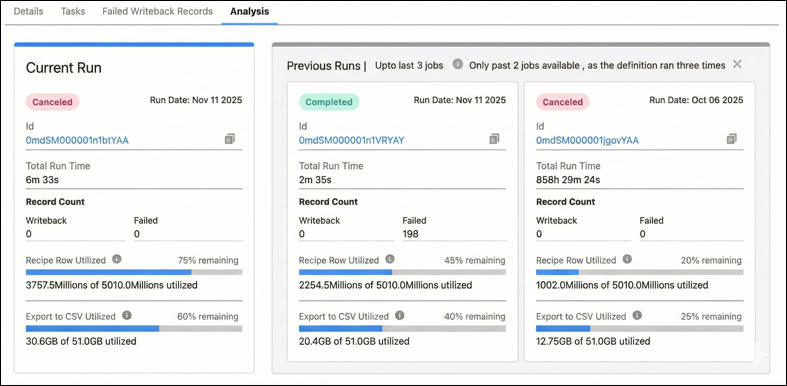
Task: Open info icon beside Upto last 3 jobs
Action: [x=457, y=64]
